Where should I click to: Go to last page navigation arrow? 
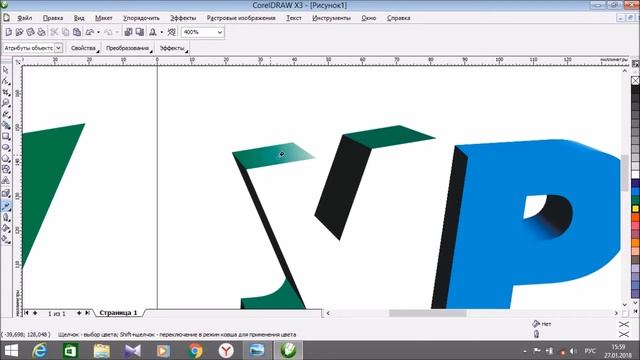(87, 313)
